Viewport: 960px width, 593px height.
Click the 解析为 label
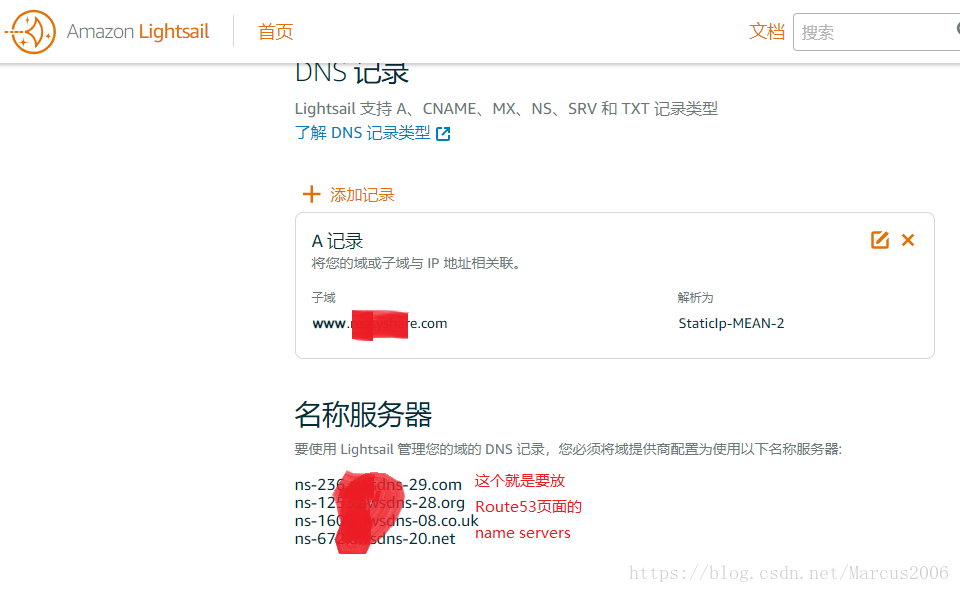click(x=696, y=297)
